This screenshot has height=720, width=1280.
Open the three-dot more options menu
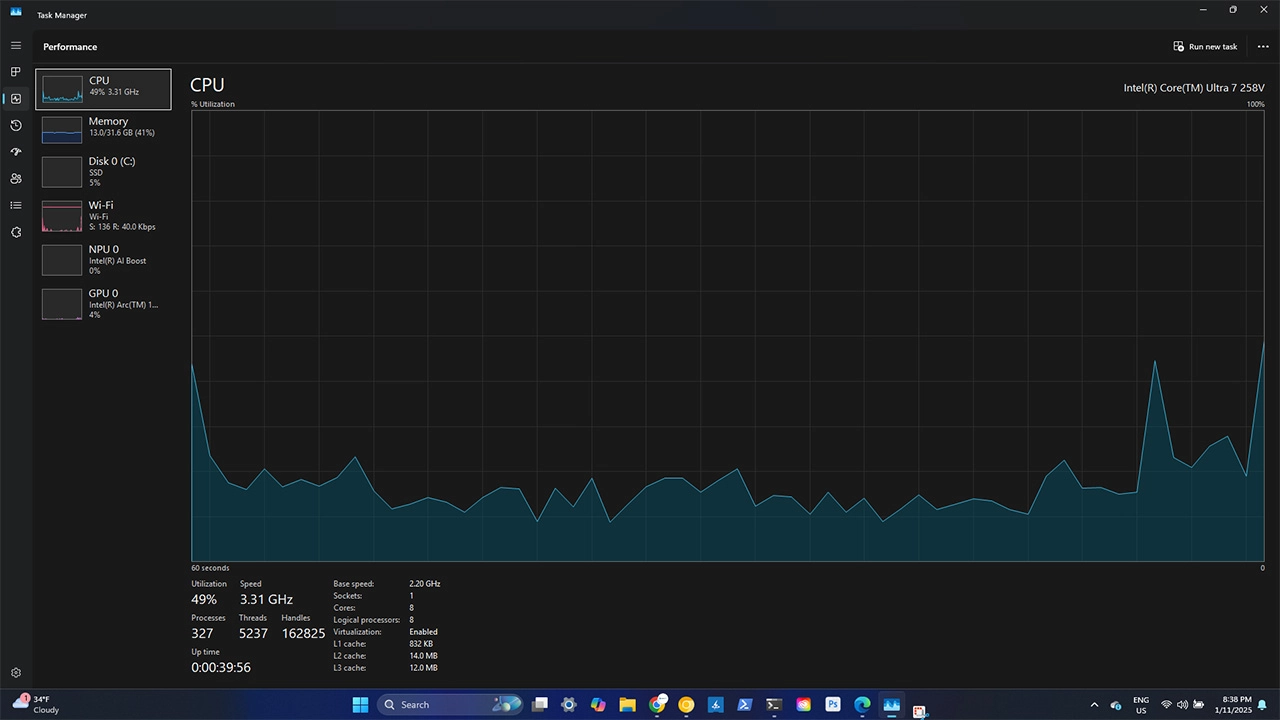(x=1263, y=47)
